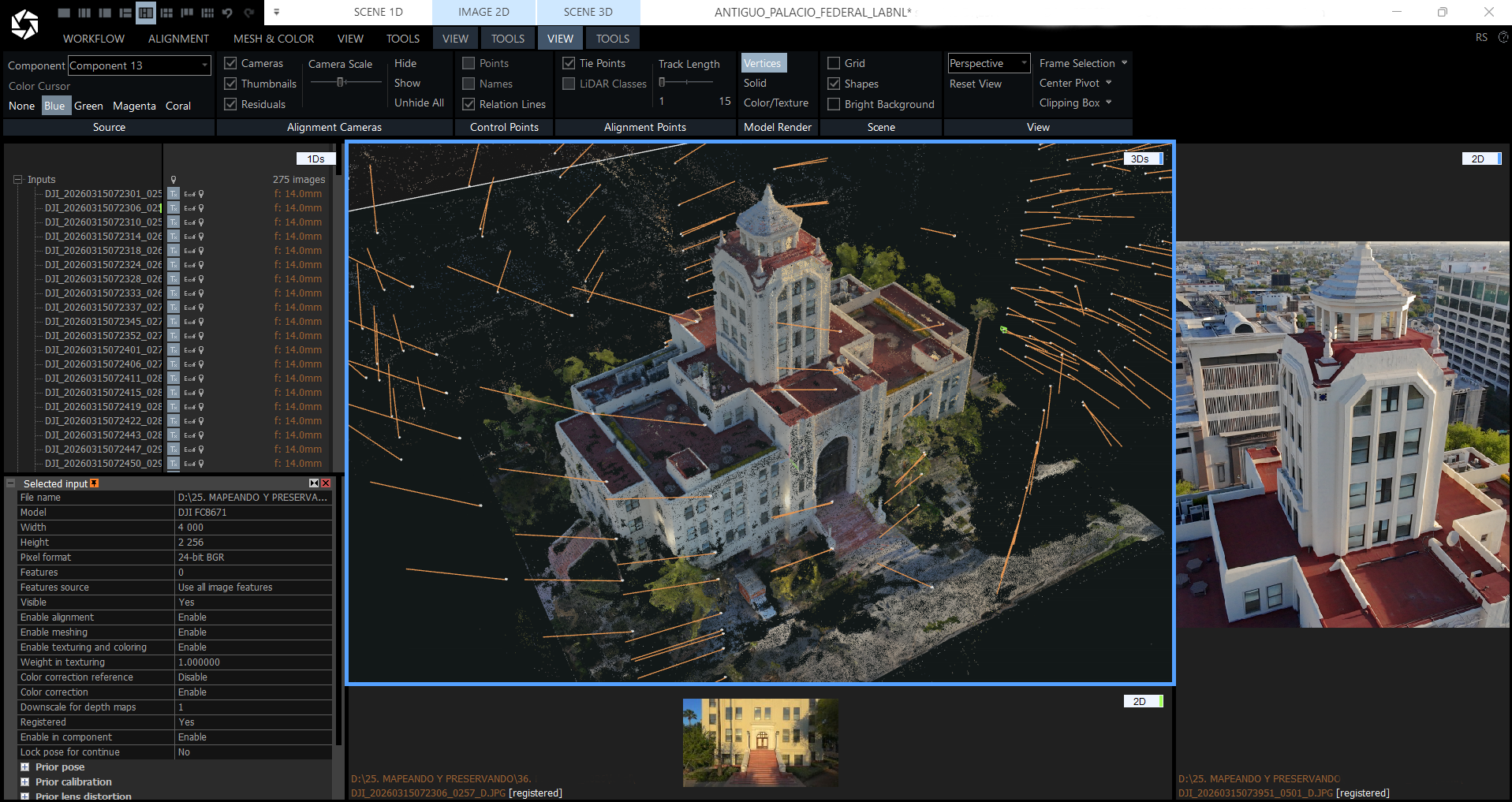
Task: Adjust the Camera Scale slider handle
Action: pos(341,82)
